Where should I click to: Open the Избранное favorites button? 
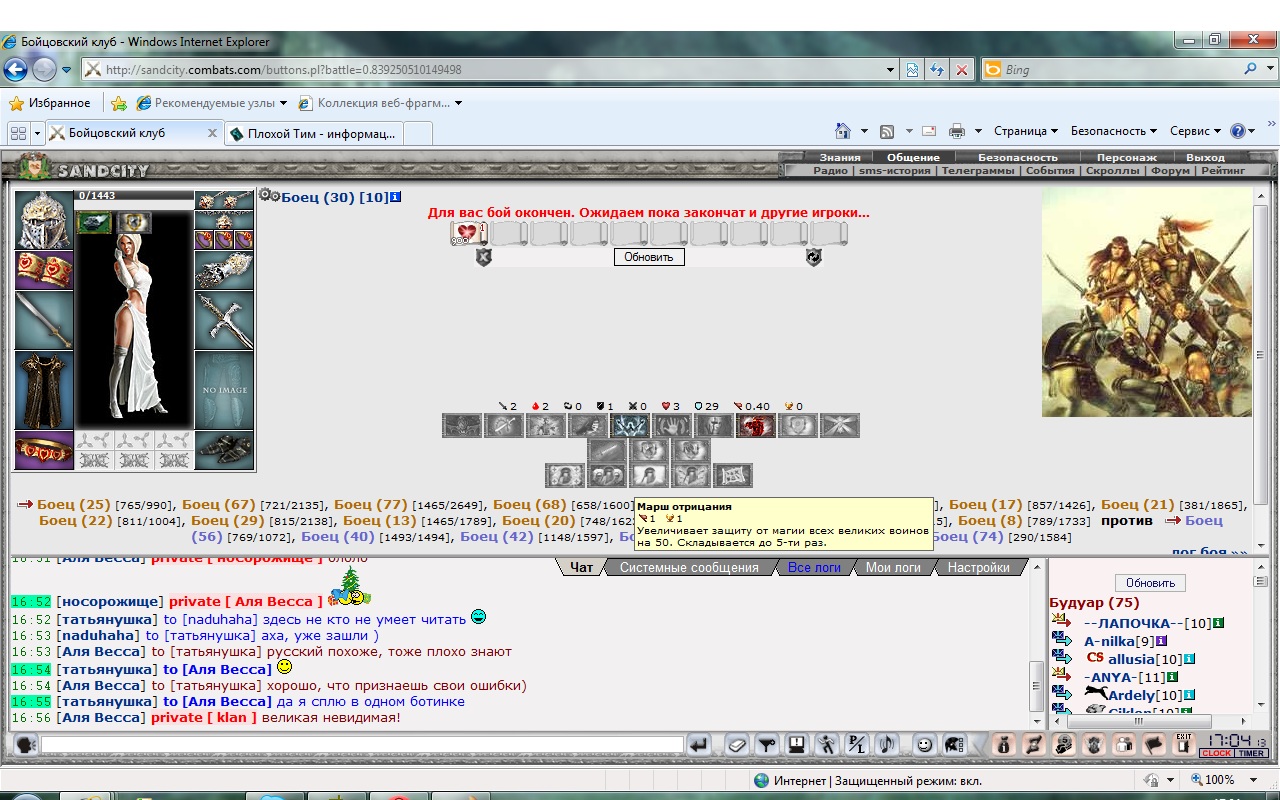point(50,103)
